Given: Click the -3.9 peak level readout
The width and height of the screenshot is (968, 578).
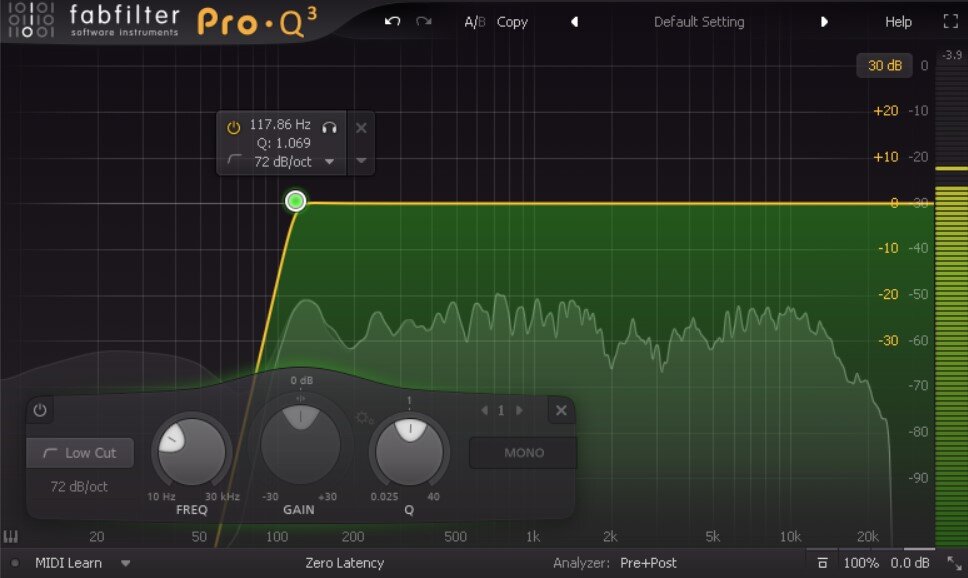Looking at the screenshot, I should (951, 55).
